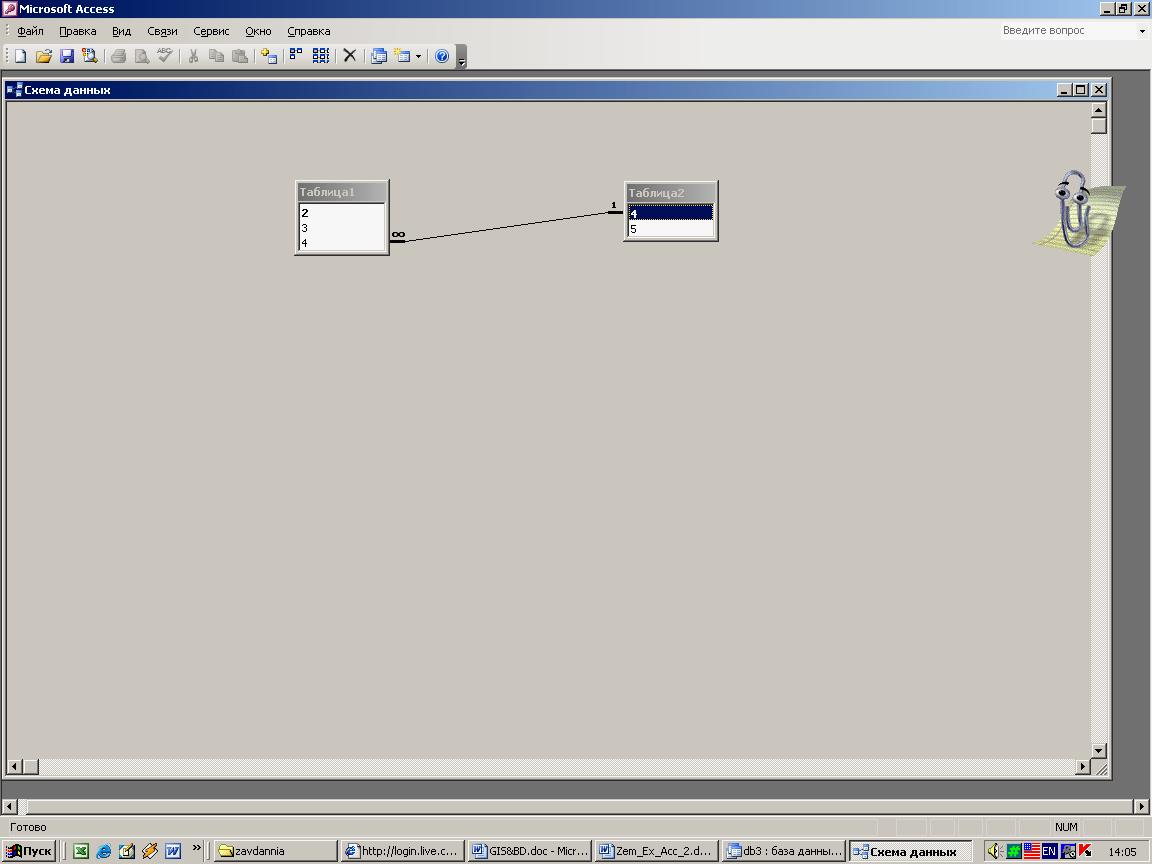The width and height of the screenshot is (1152, 864).
Task: Click schema window vertical scroll up arrow
Action: click(x=1098, y=110)
